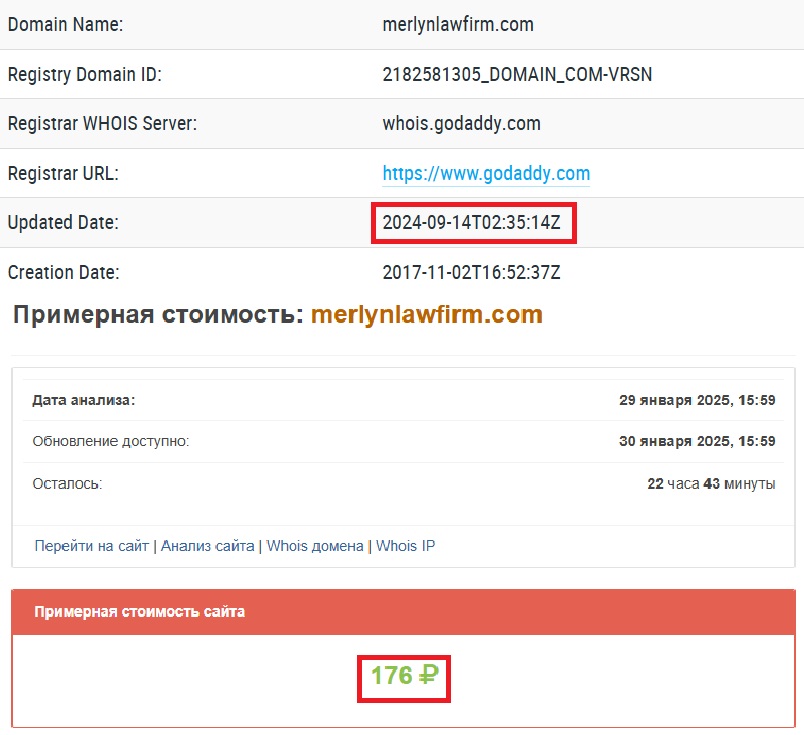Image resolution: width=804 pixels, height=735 pixels.
Task: Follow the 'Whois домена' link
Action: pos(315,546)
